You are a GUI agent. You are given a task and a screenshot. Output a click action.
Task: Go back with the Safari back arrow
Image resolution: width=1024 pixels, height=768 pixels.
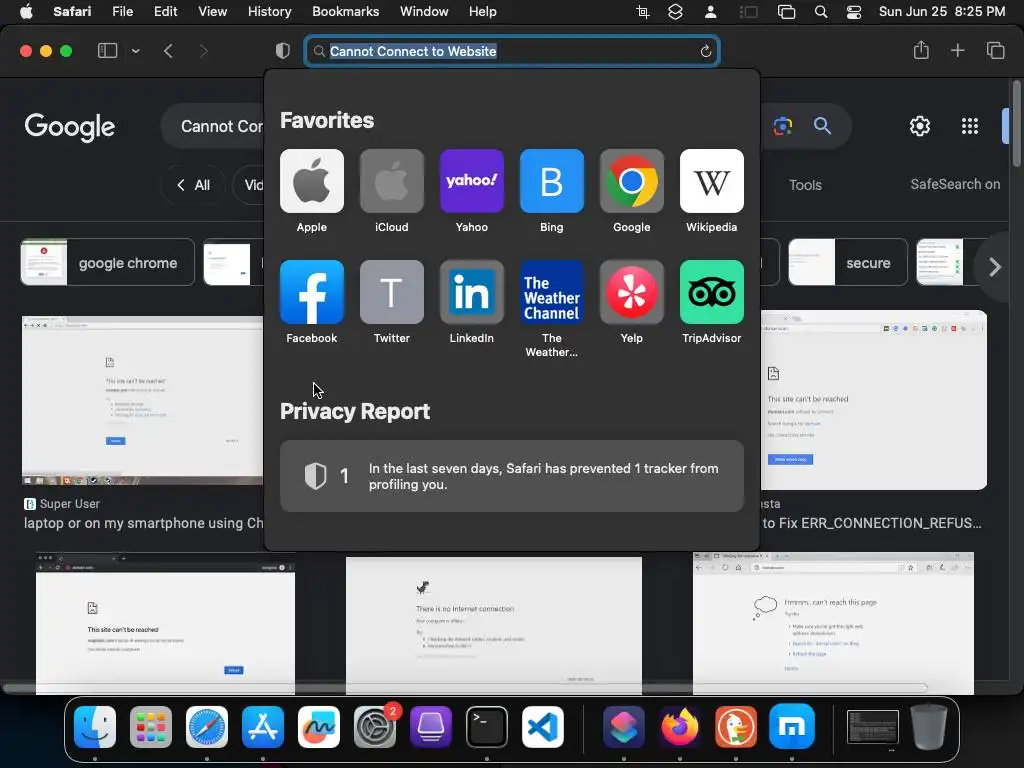click(x=168, y=51)
